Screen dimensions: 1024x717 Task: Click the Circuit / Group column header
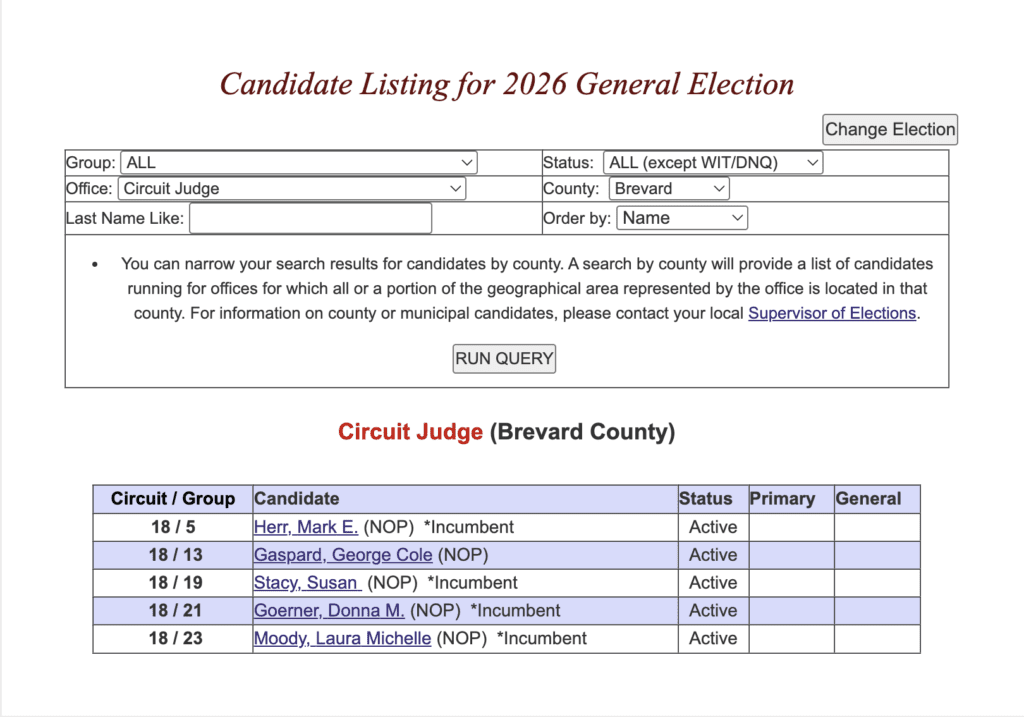coord(173,499)
